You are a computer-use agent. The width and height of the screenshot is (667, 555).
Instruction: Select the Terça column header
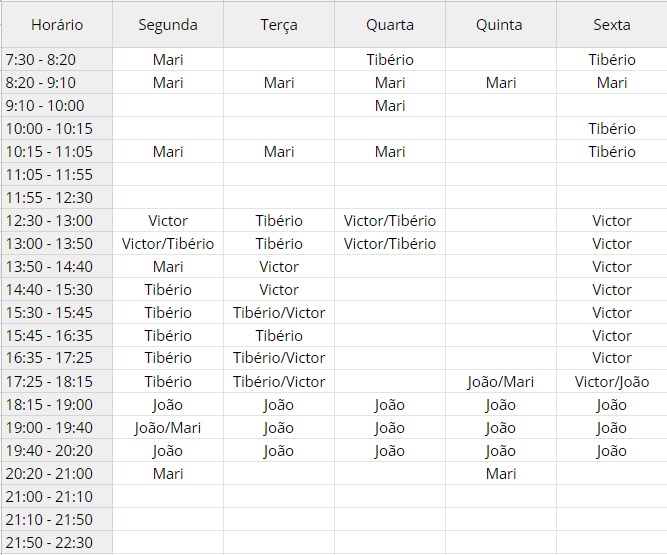tap(279, 25)
